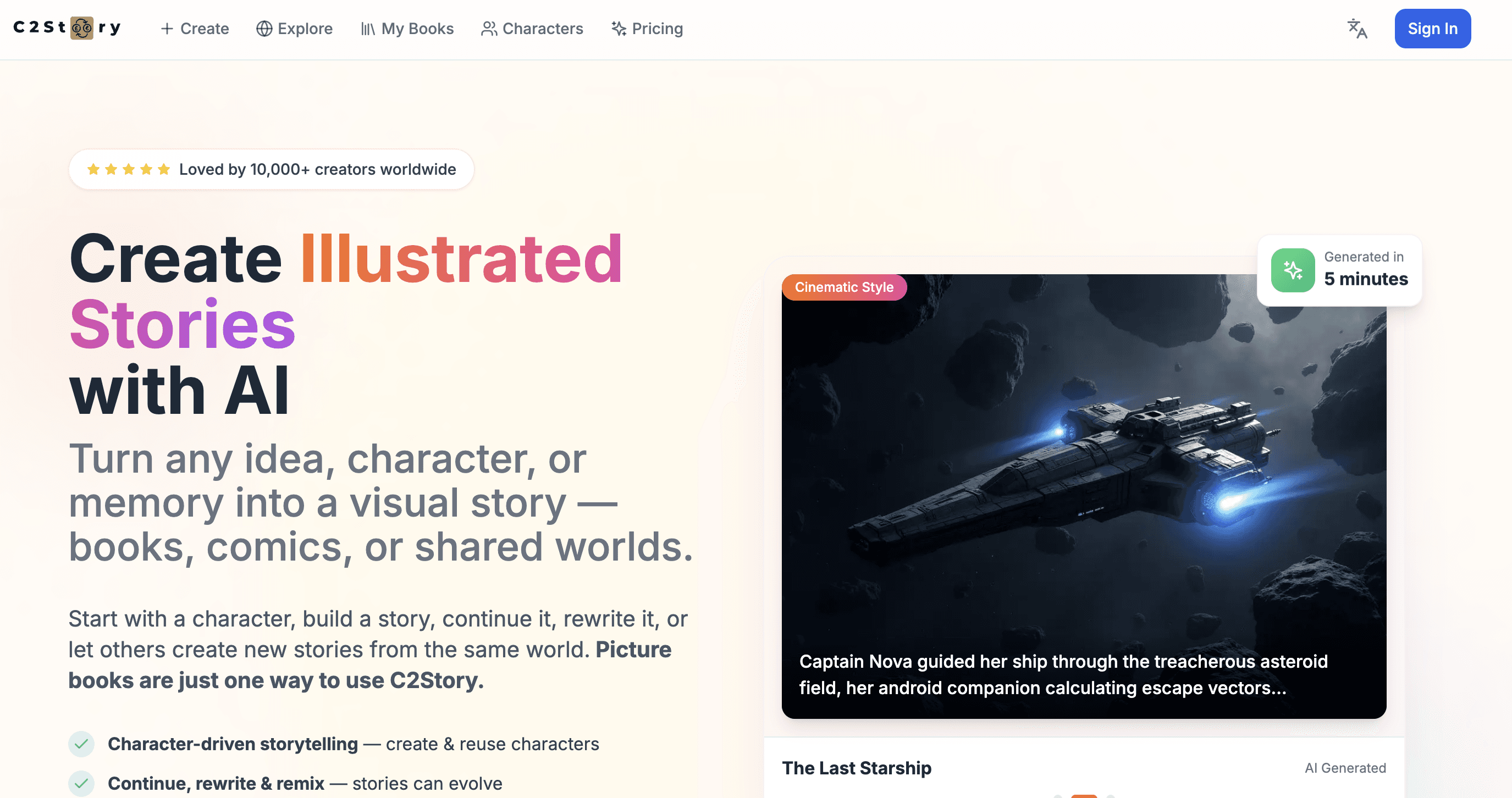Switch to the My Books section
1512x798 pixels.
pyautogui.click(x=407, y=28)
